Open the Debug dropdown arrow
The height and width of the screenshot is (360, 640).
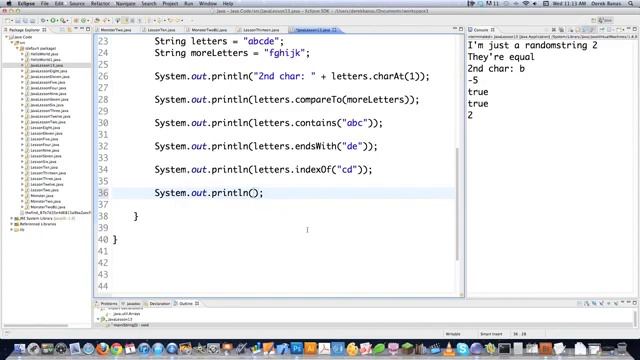click(47, 20)
